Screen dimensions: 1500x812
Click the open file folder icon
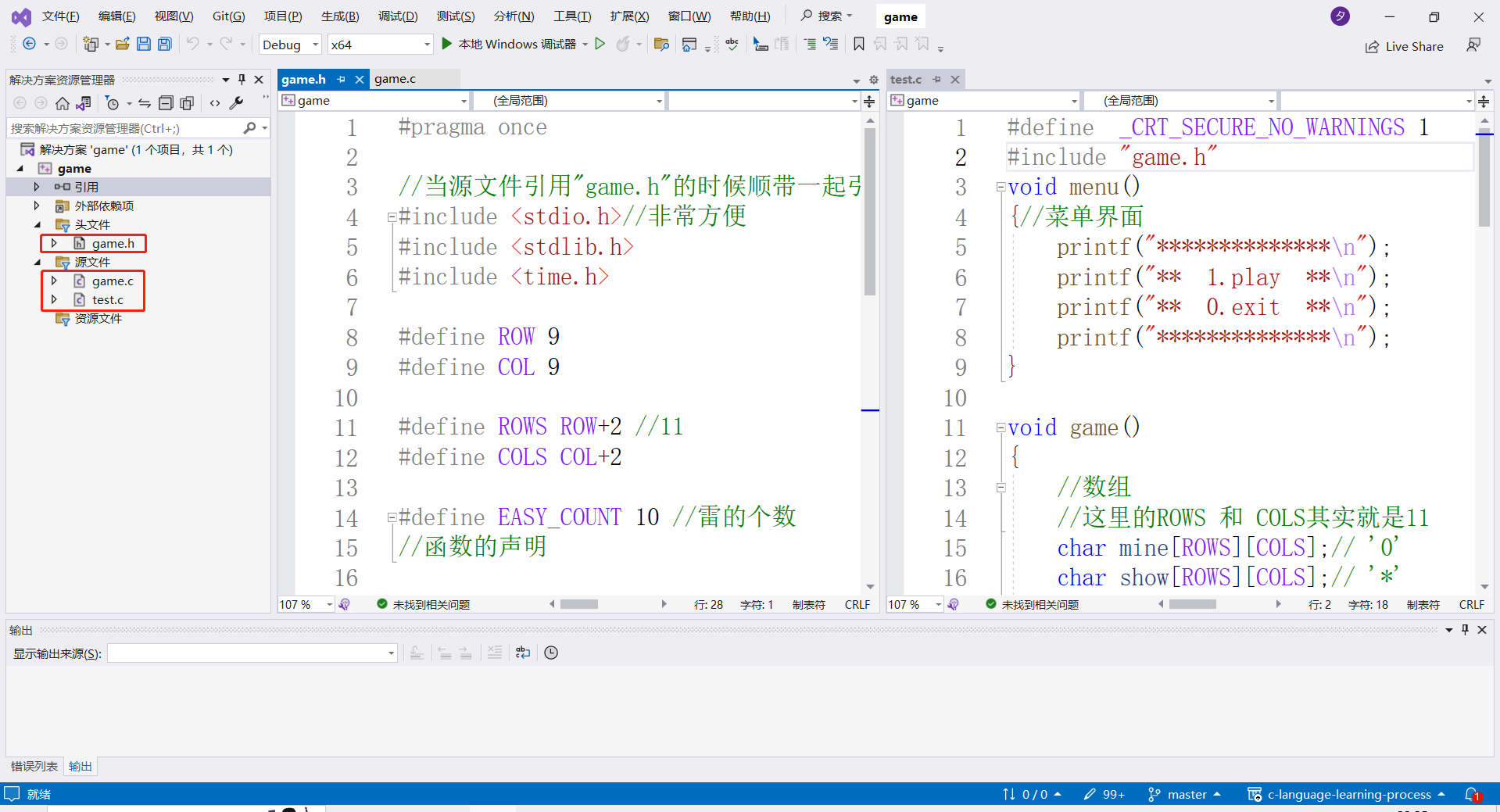123,44
